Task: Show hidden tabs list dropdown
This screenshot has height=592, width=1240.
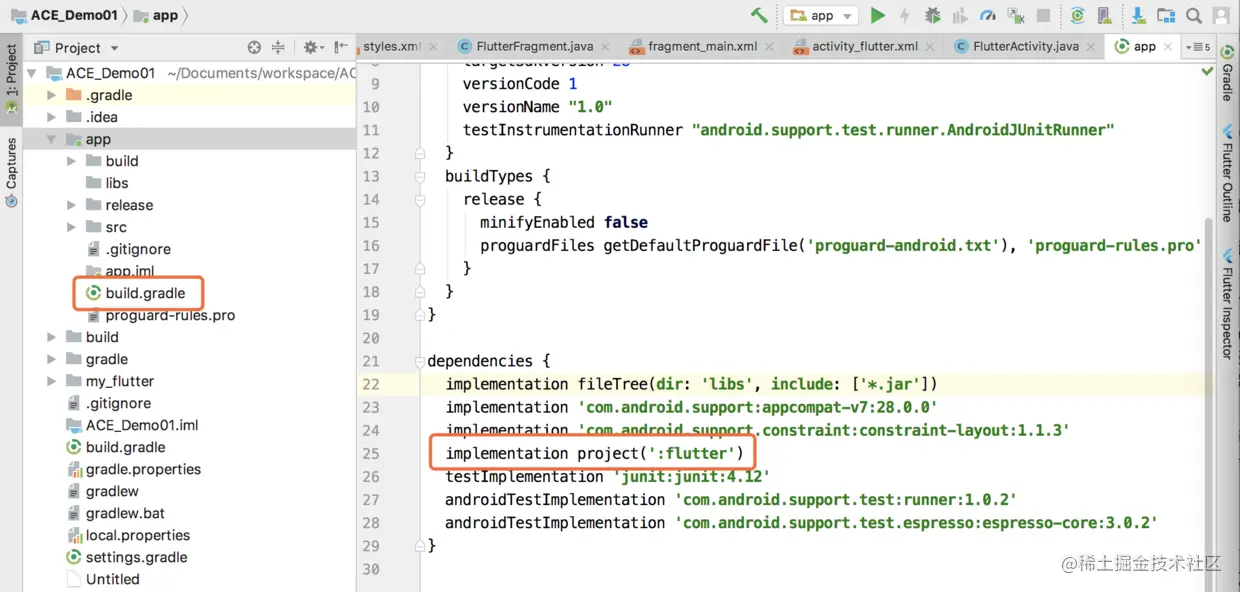Action: (1197, 47)
